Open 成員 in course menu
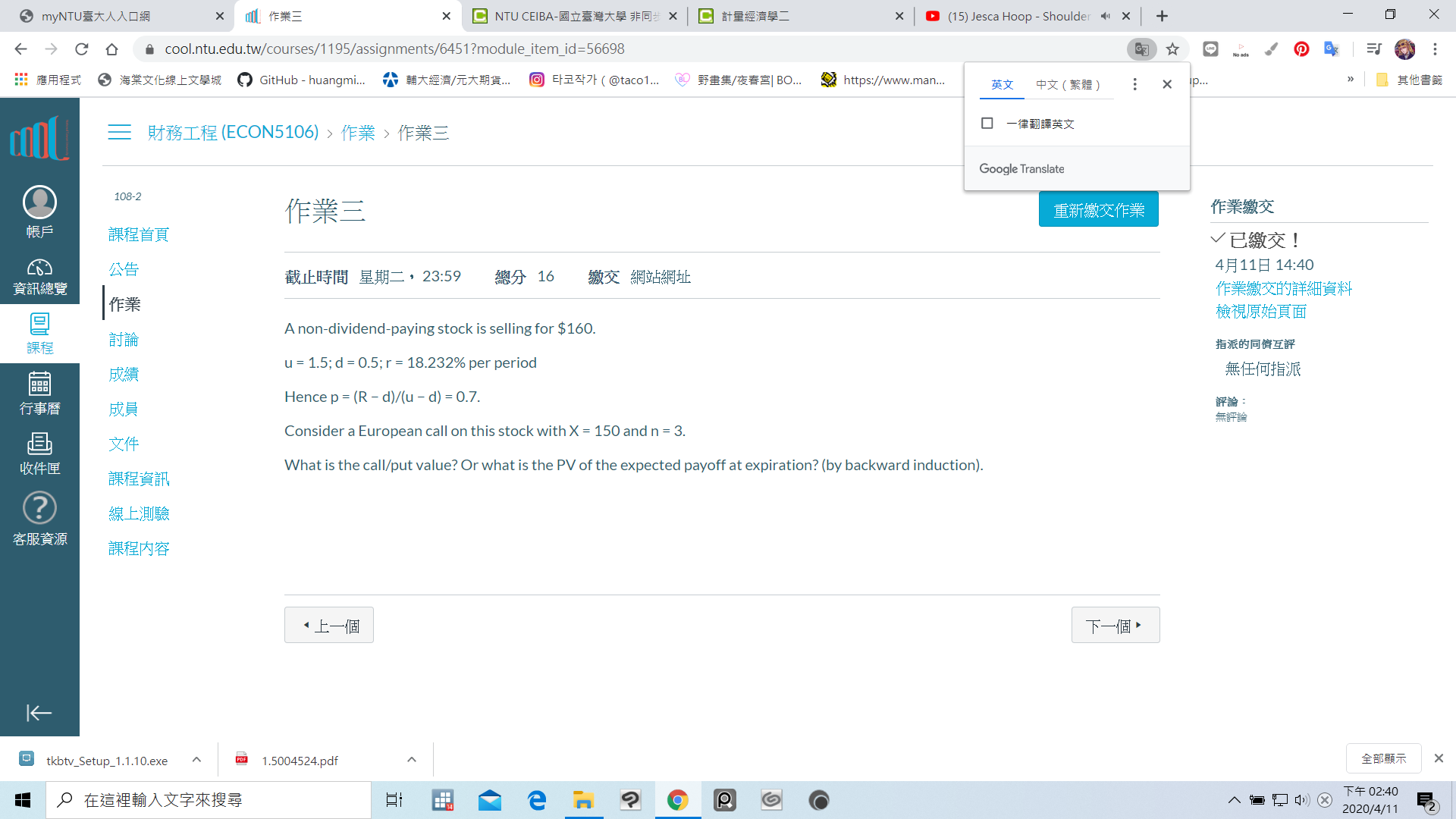The image size is (1456, 819). point(124,409)
